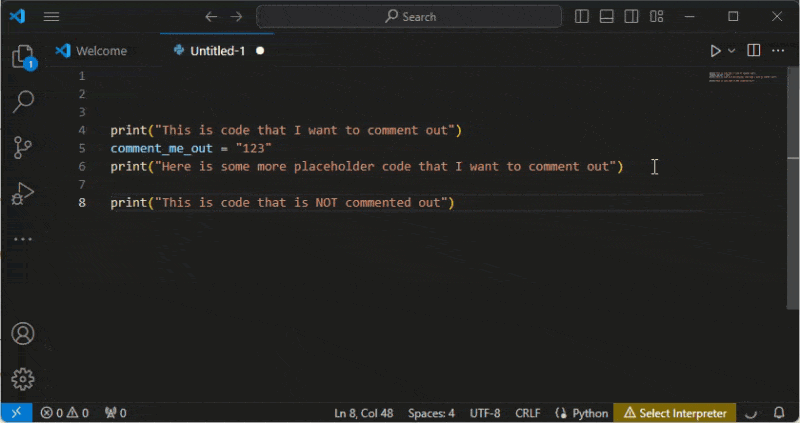Click the Search command center box

pos(410,17)
